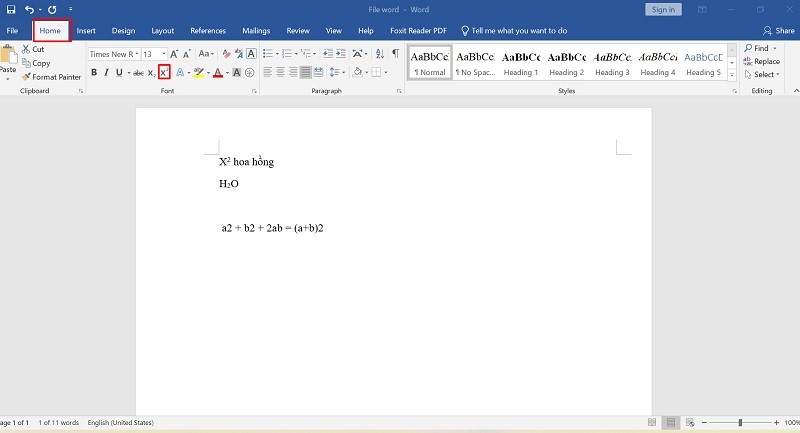The width and height of the screenshot is (800, 433).
Task: Increase paragraph indent
Action: point(341,54)
